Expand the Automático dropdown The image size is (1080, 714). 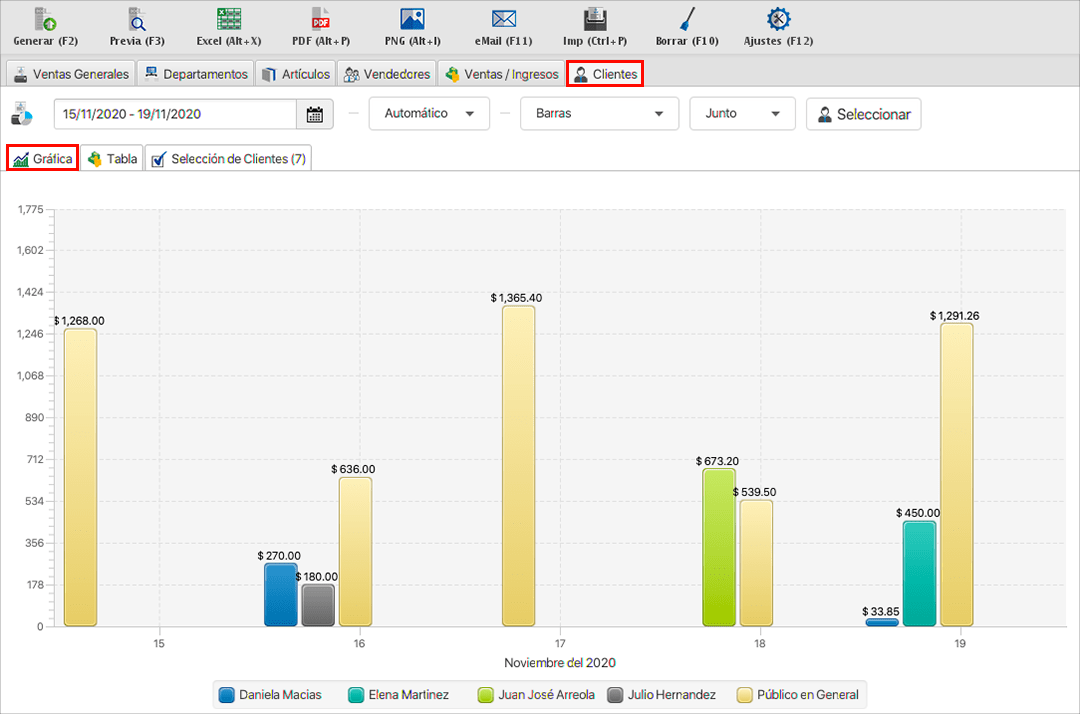pyautogui.click(x=429, y=114)
